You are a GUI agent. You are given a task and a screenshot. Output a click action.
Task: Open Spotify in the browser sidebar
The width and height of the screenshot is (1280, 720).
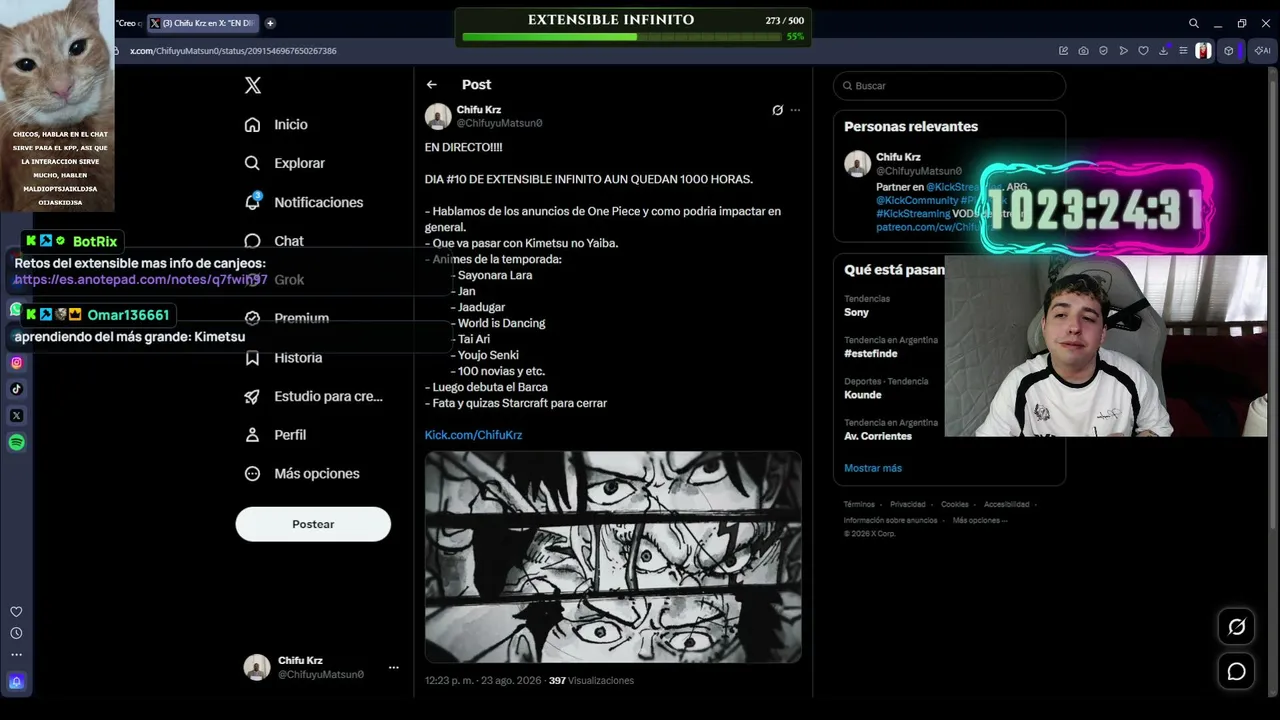tap(16, 443)
